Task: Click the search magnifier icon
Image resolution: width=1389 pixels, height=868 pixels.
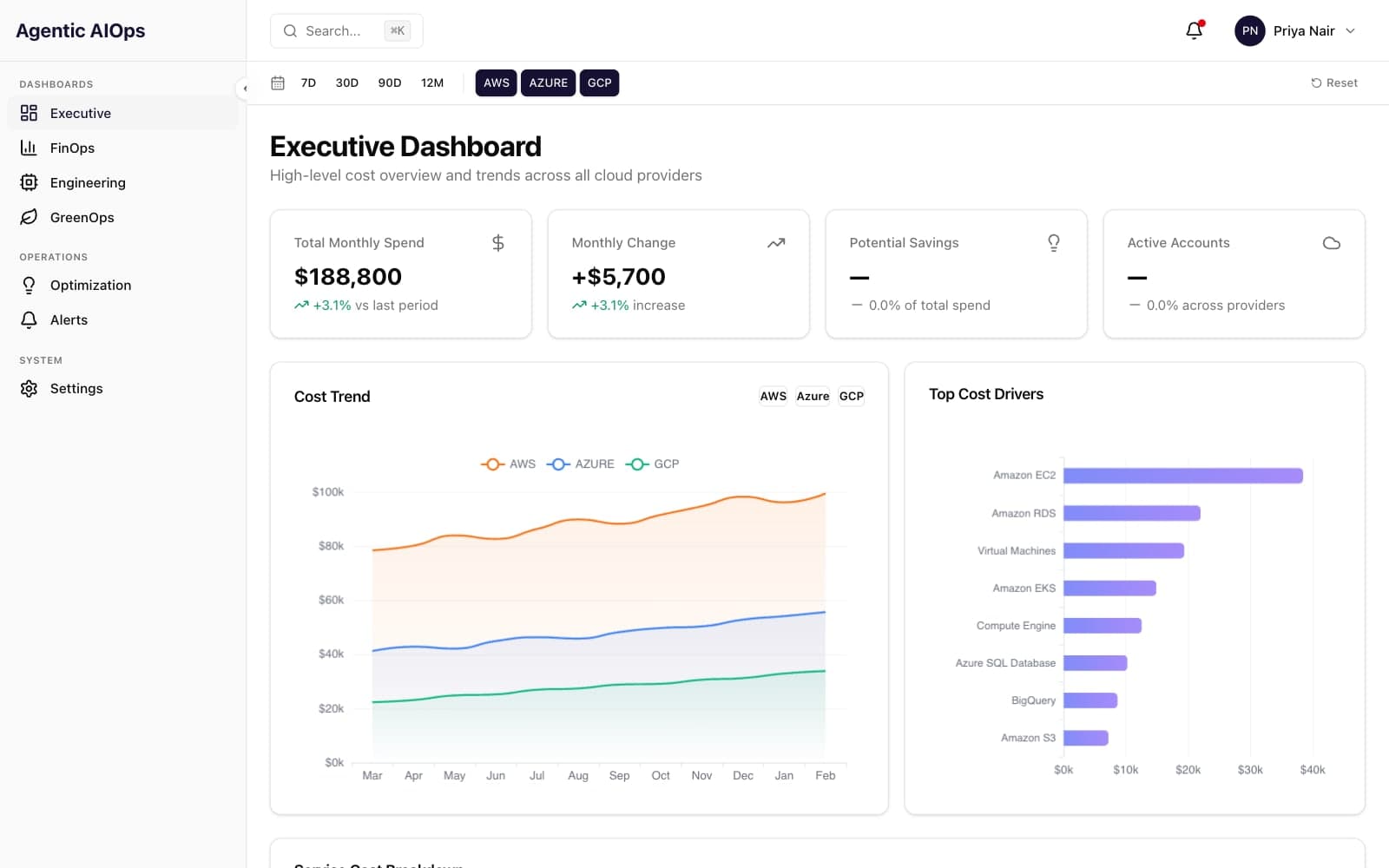Action: [290, 30]
